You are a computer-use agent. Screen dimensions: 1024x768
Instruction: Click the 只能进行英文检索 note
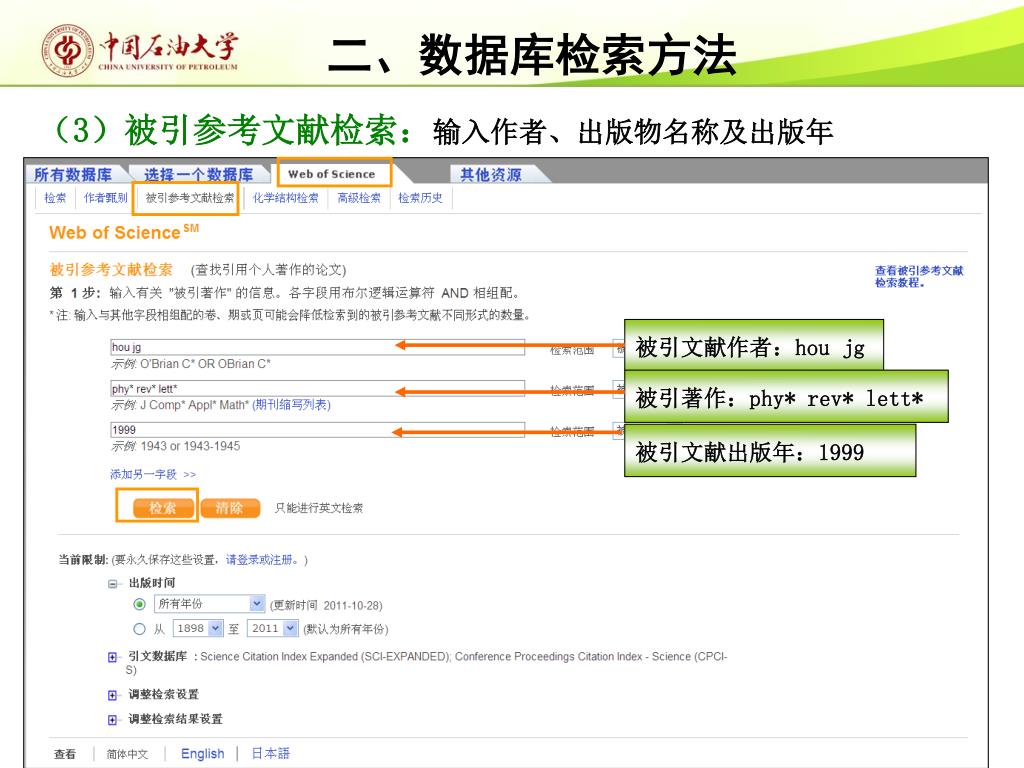319,508
